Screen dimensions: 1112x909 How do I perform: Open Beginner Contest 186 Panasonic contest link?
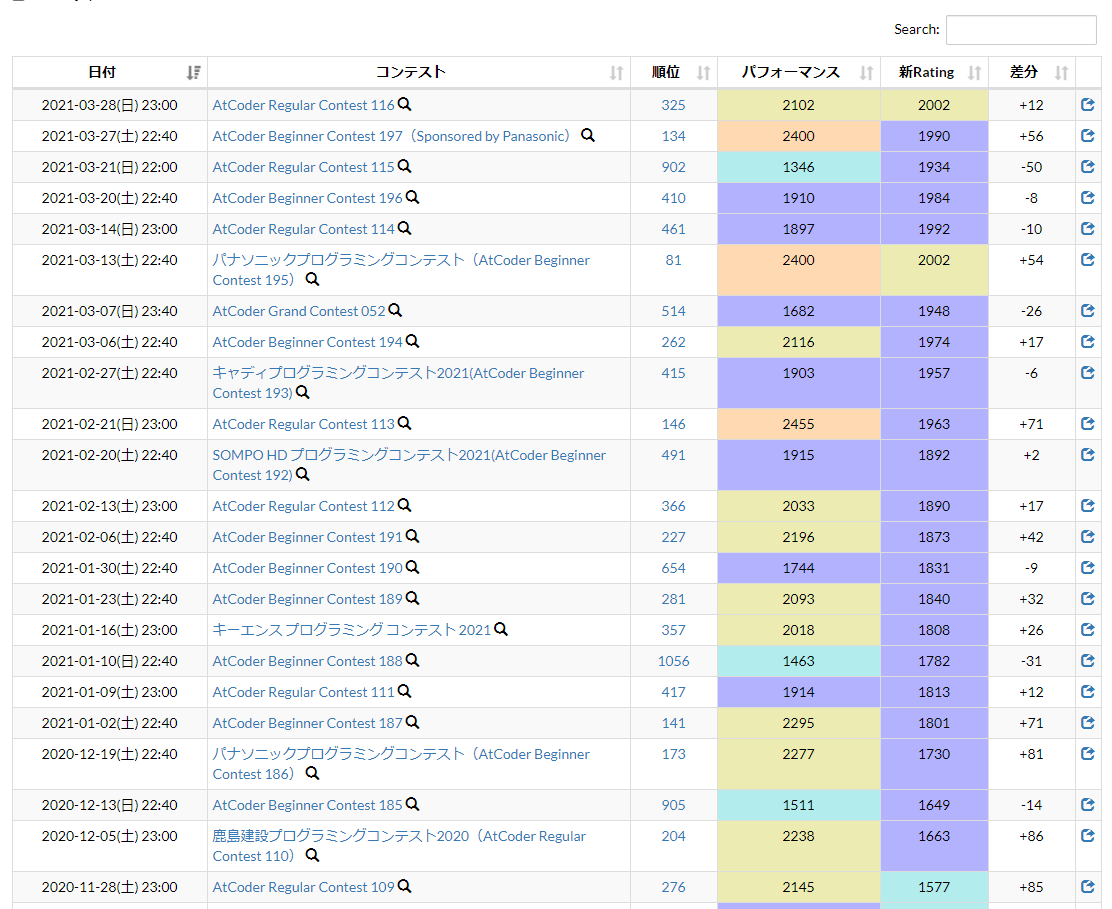pyautogui.click(x=401, y=764)
